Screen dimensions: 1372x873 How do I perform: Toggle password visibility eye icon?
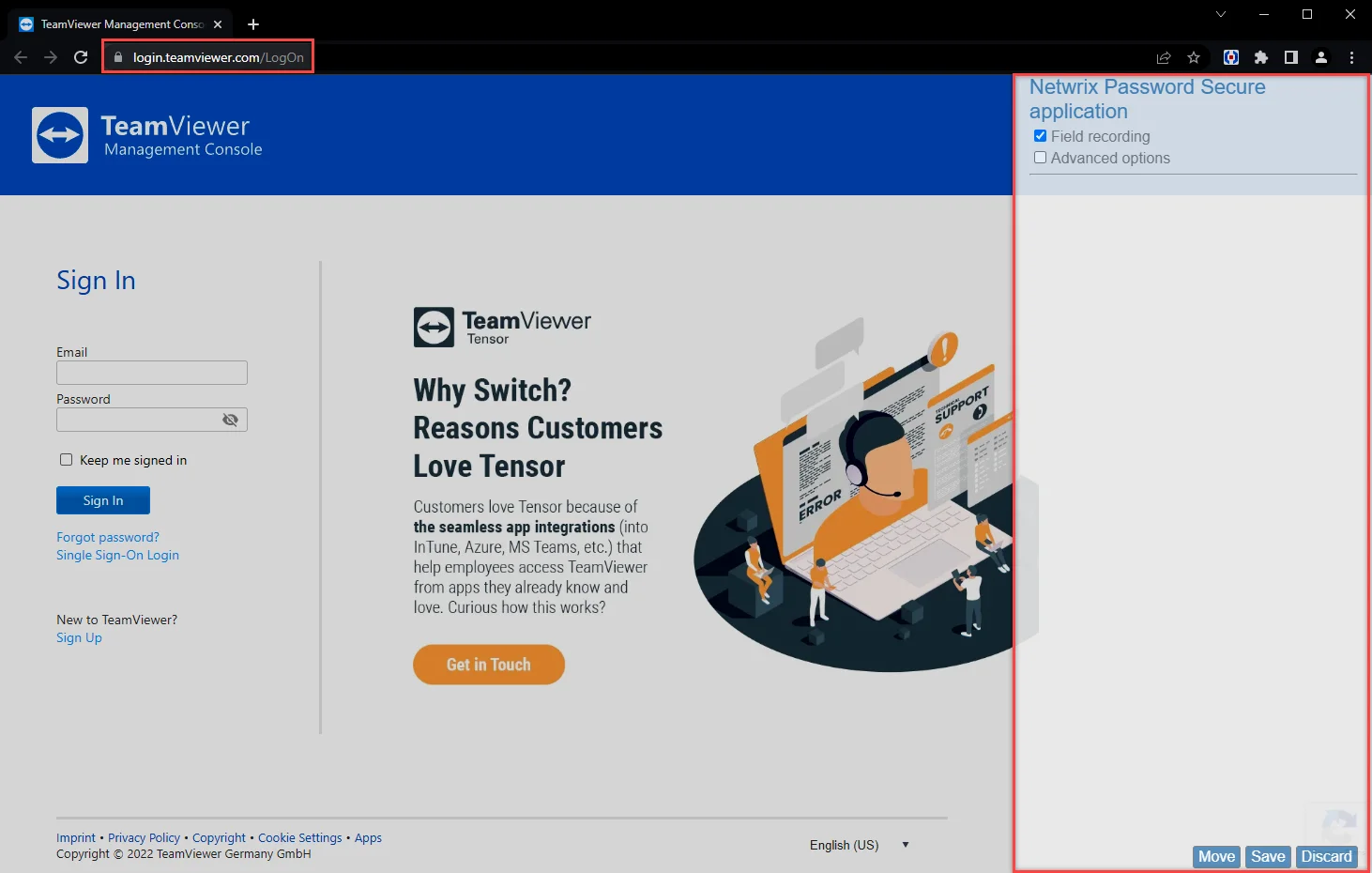point(230,420)
